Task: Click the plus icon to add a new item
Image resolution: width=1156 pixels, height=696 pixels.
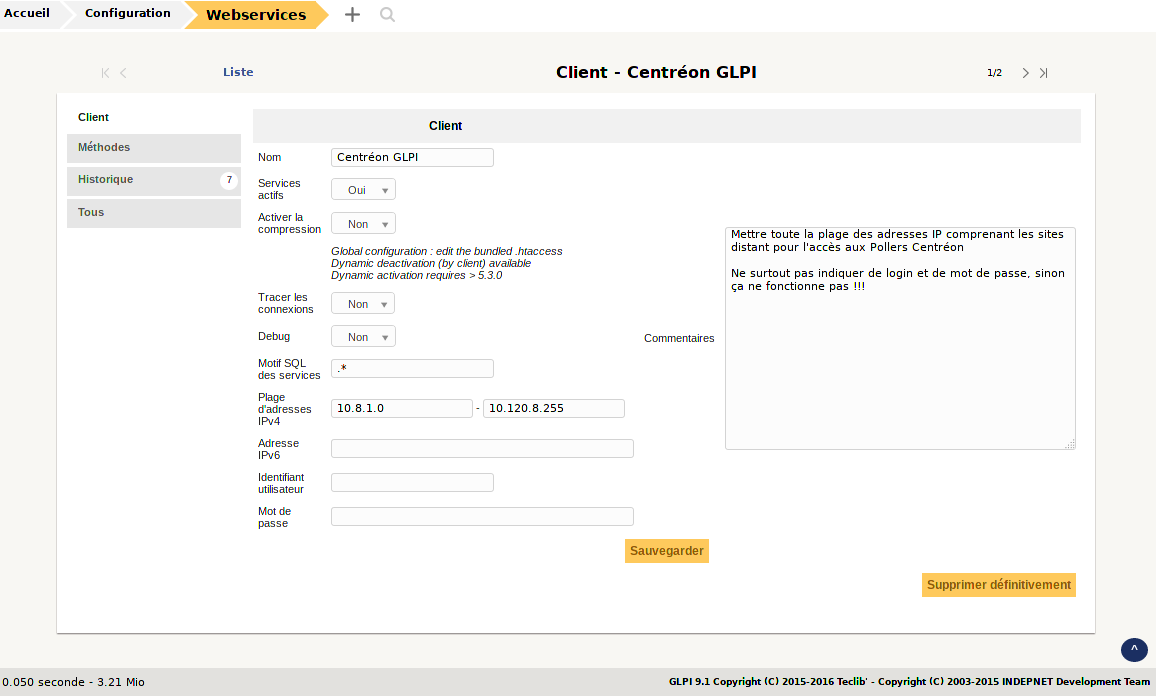Action: 352,14
